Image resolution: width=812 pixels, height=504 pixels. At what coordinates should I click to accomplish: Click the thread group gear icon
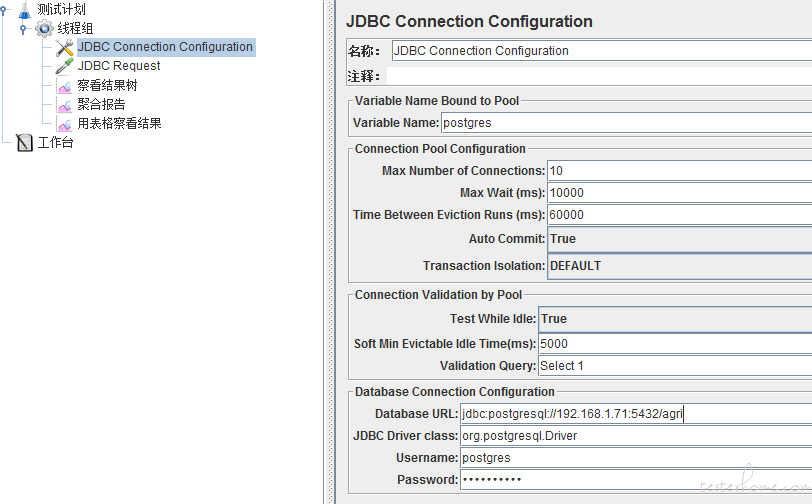click(44, 28)
